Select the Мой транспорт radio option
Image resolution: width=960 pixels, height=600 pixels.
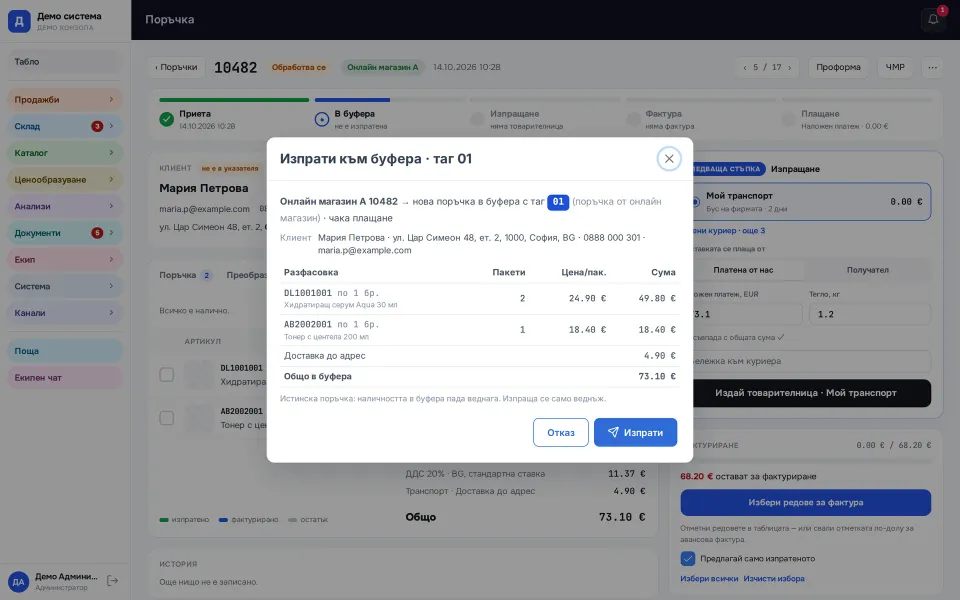695,201
